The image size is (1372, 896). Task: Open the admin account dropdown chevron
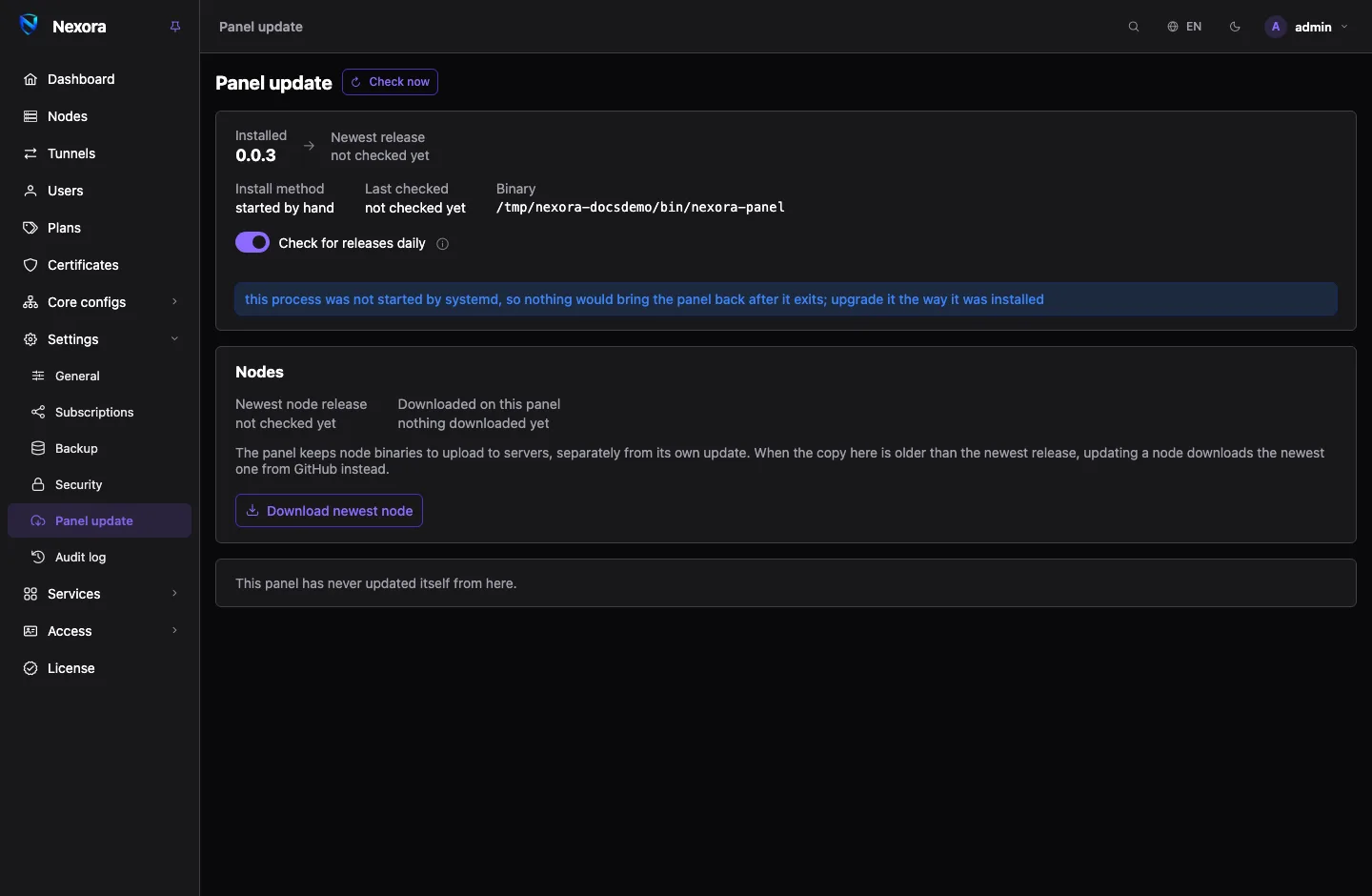pos(1344,27)
